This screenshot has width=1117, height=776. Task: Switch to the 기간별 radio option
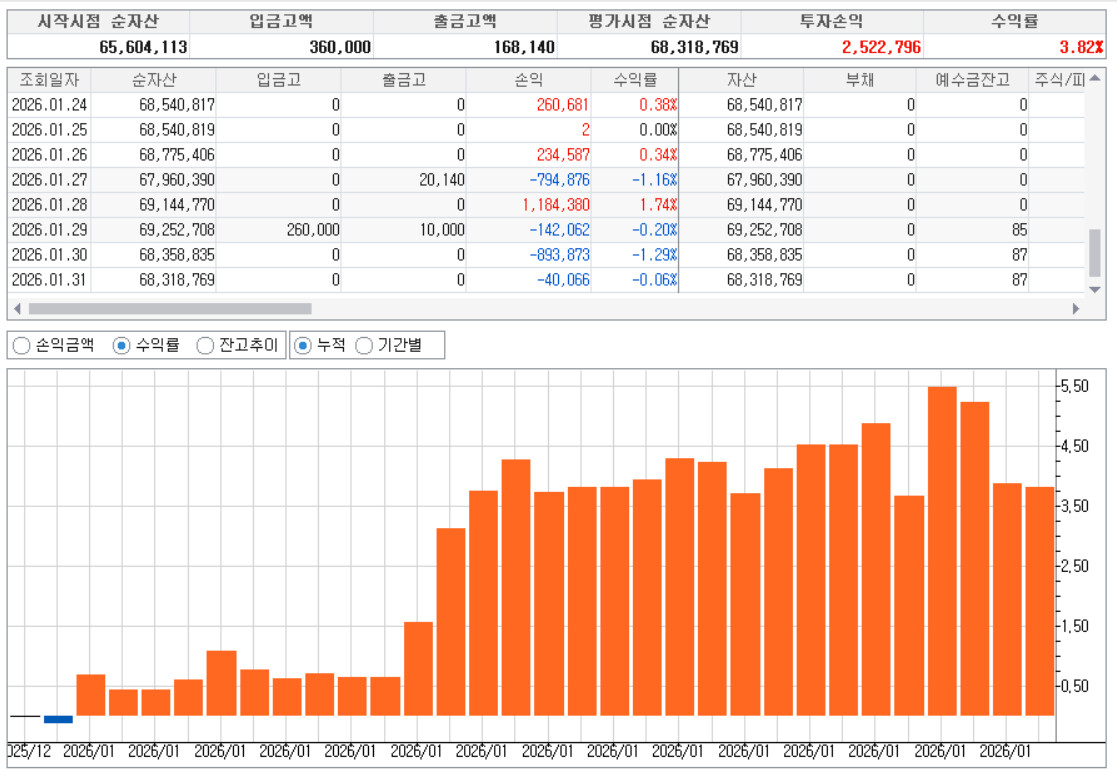pos(365,346)
